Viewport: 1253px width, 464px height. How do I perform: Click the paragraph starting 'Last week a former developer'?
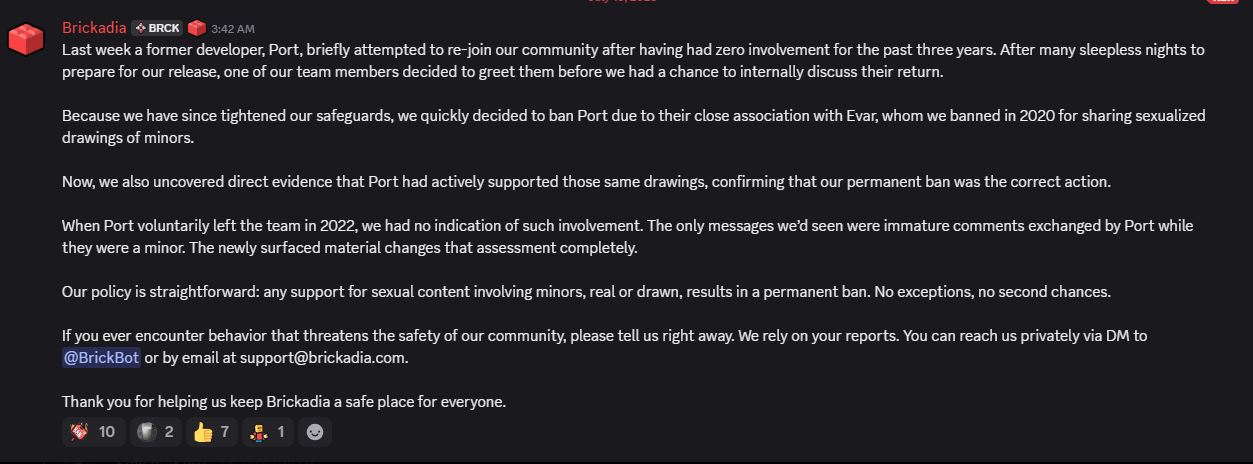click(634, 60)
